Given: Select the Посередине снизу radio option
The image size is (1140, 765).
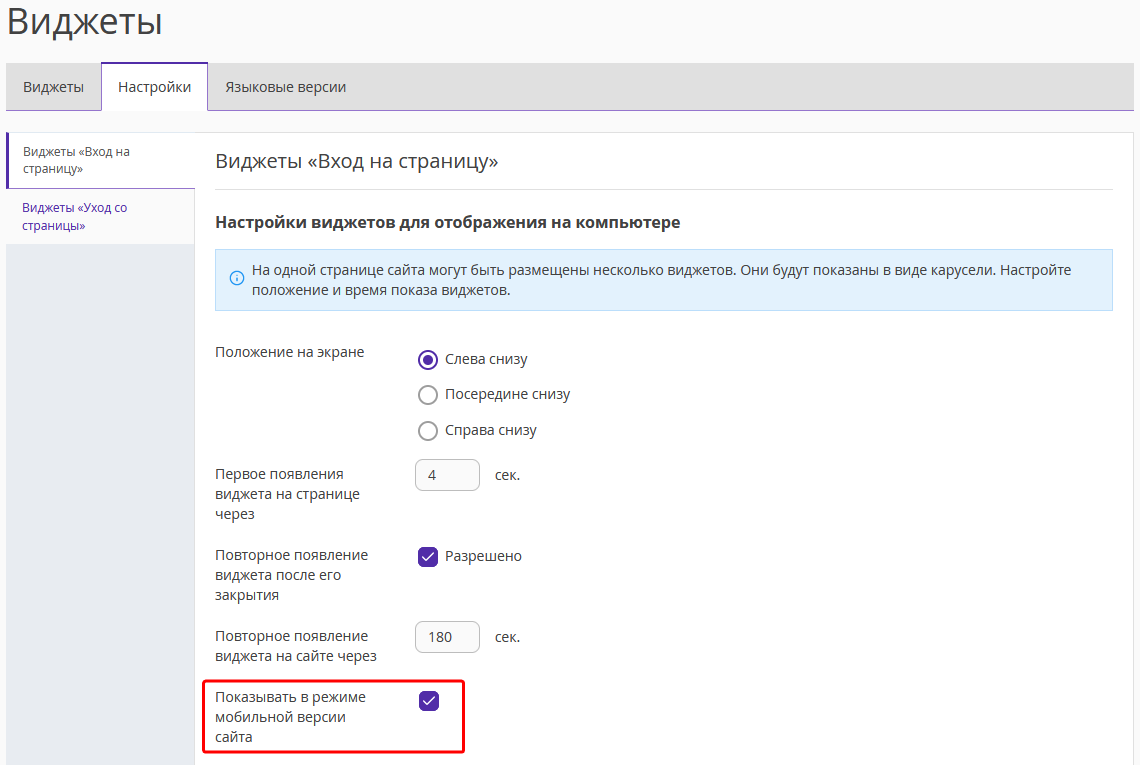Looking at the screenshot, I should (428, 395).
